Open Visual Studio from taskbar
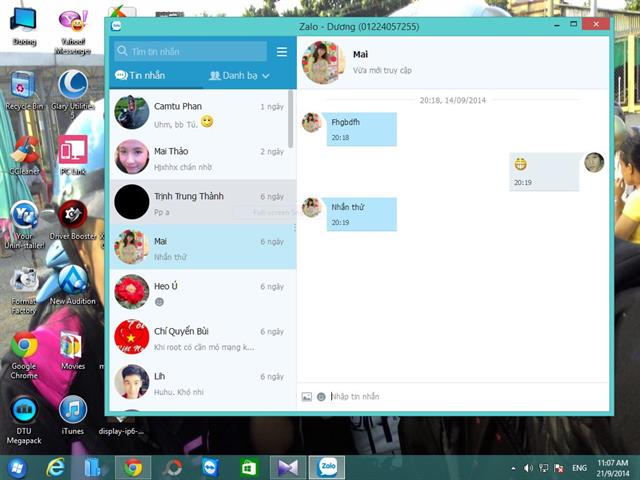Image resolution: width=640 pixels, height=480 pixels. coord(288,468)
